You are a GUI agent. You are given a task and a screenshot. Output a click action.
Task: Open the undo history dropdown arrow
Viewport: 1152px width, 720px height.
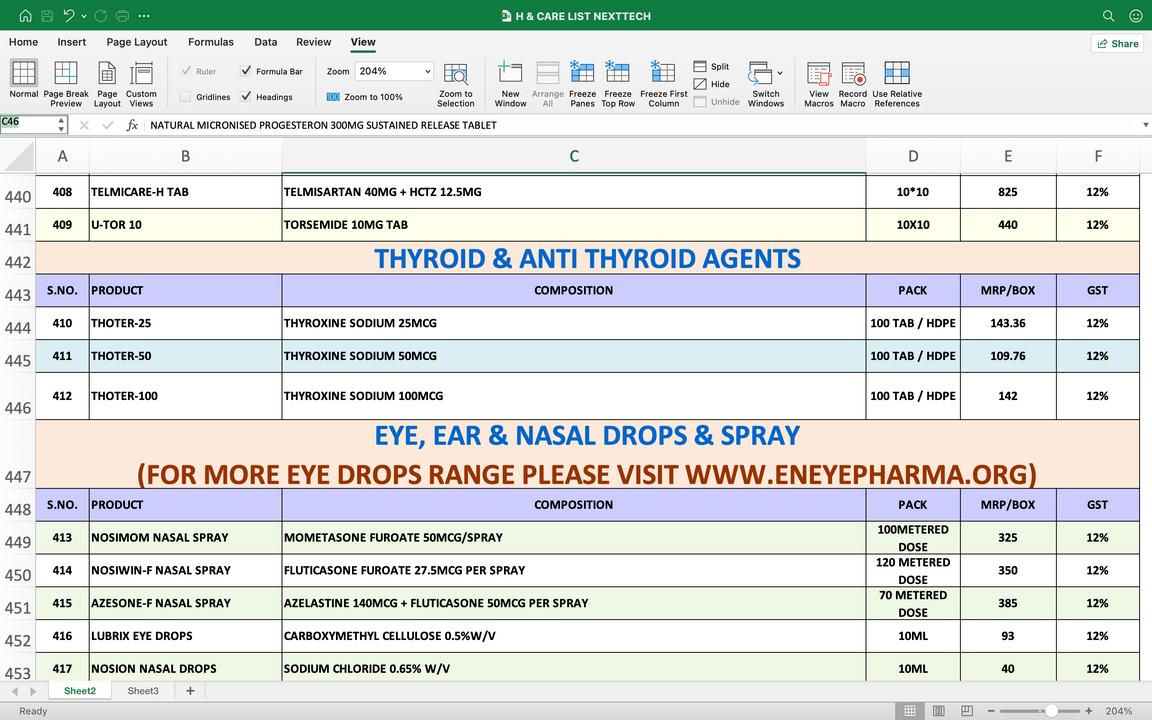pyautogui.click(x=84, y=16)
